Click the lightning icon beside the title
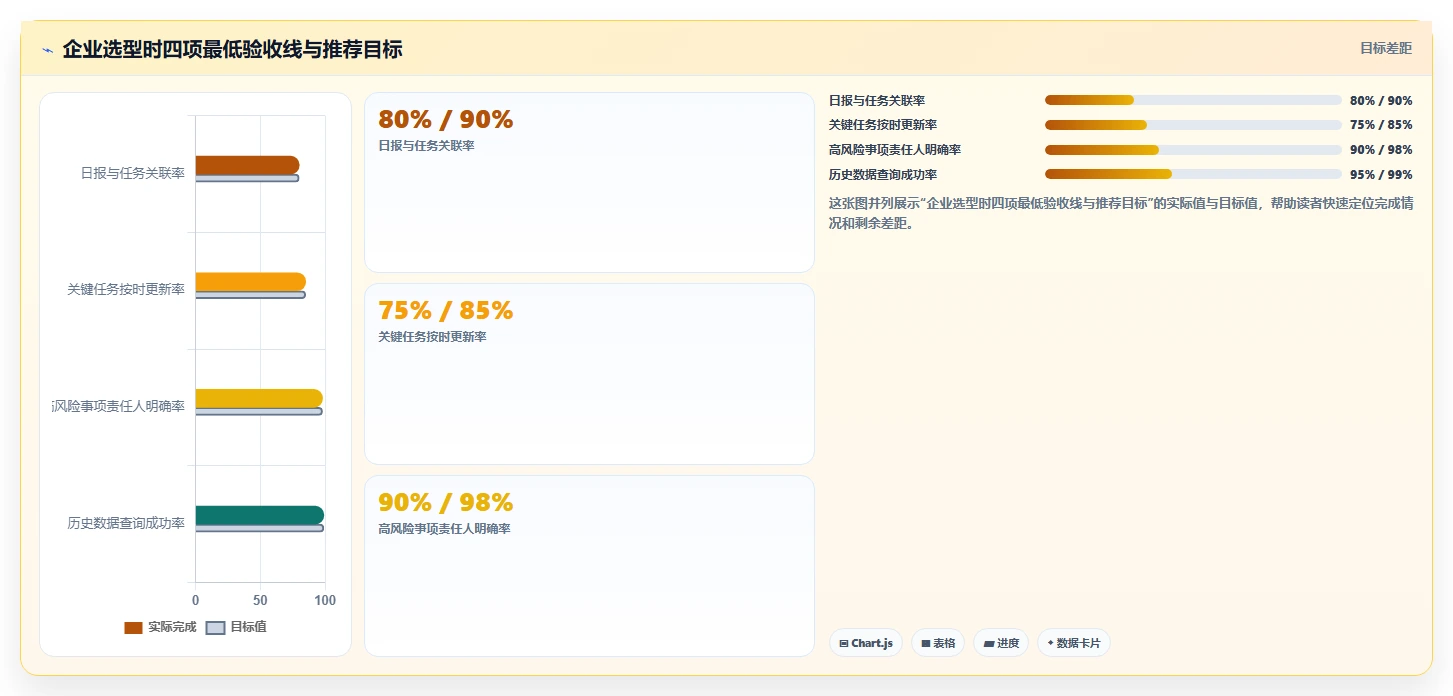The width and height of the screenshot is (1453, 696). (x=47, y=49)
